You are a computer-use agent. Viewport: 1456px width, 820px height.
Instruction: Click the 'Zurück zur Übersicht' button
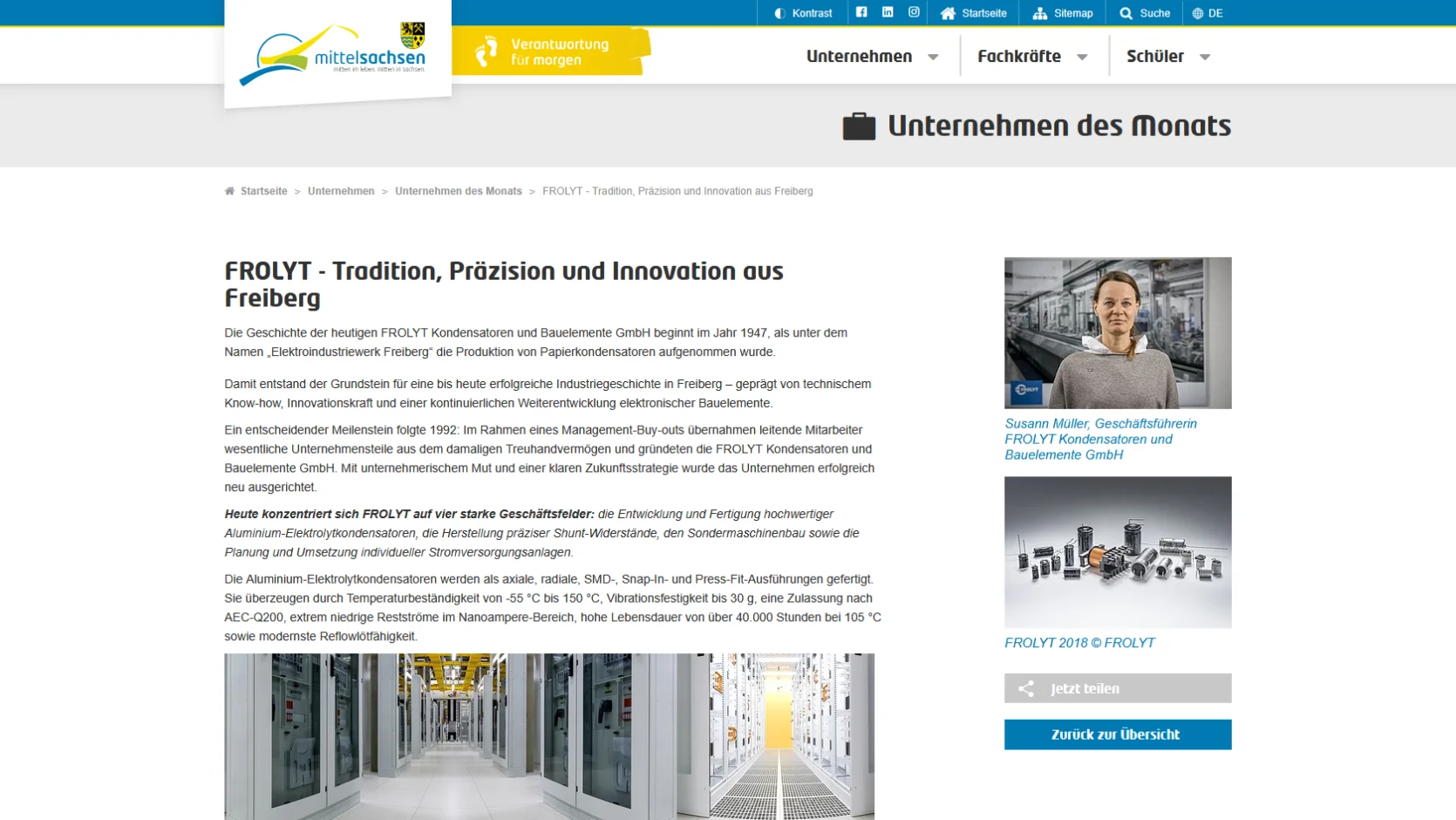pos(1118,735)
